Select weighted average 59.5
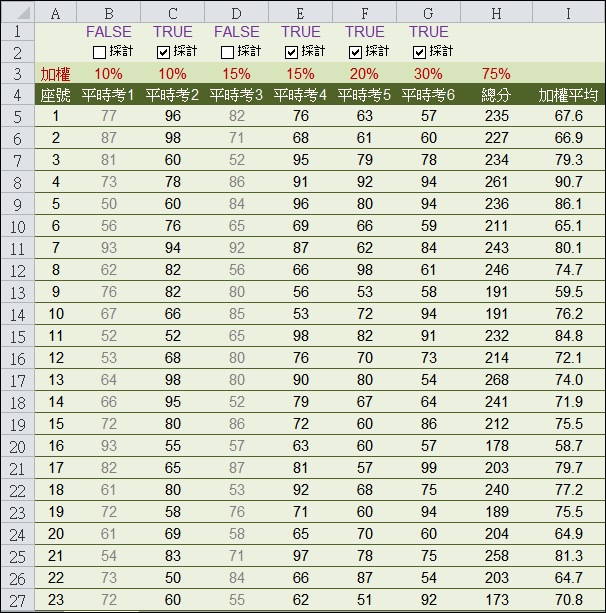606x613 pixels. [x=568, y=292]
